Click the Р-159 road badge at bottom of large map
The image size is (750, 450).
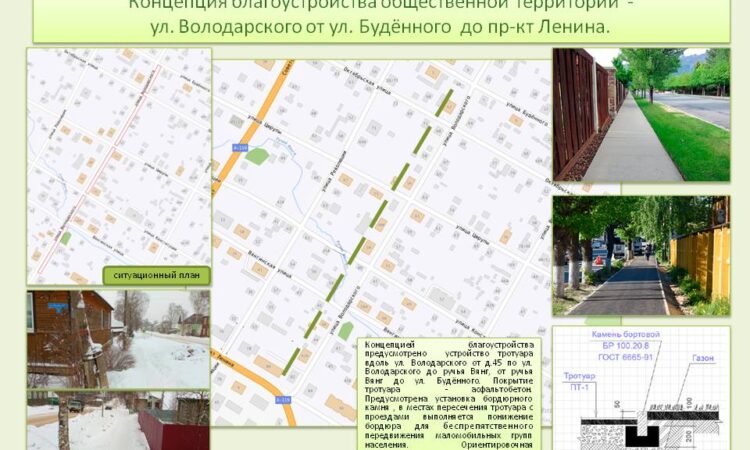coord(283,399)
